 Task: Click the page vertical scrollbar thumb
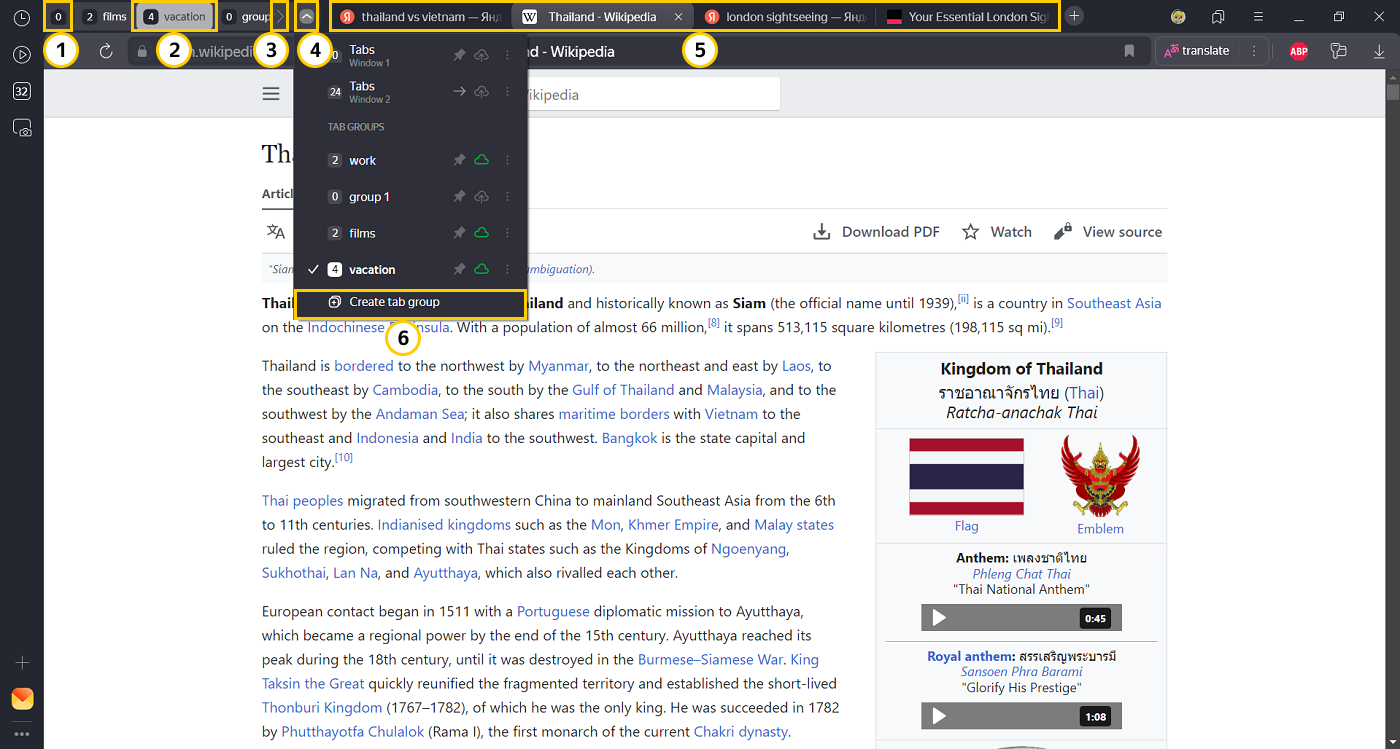click(1392, 92)
